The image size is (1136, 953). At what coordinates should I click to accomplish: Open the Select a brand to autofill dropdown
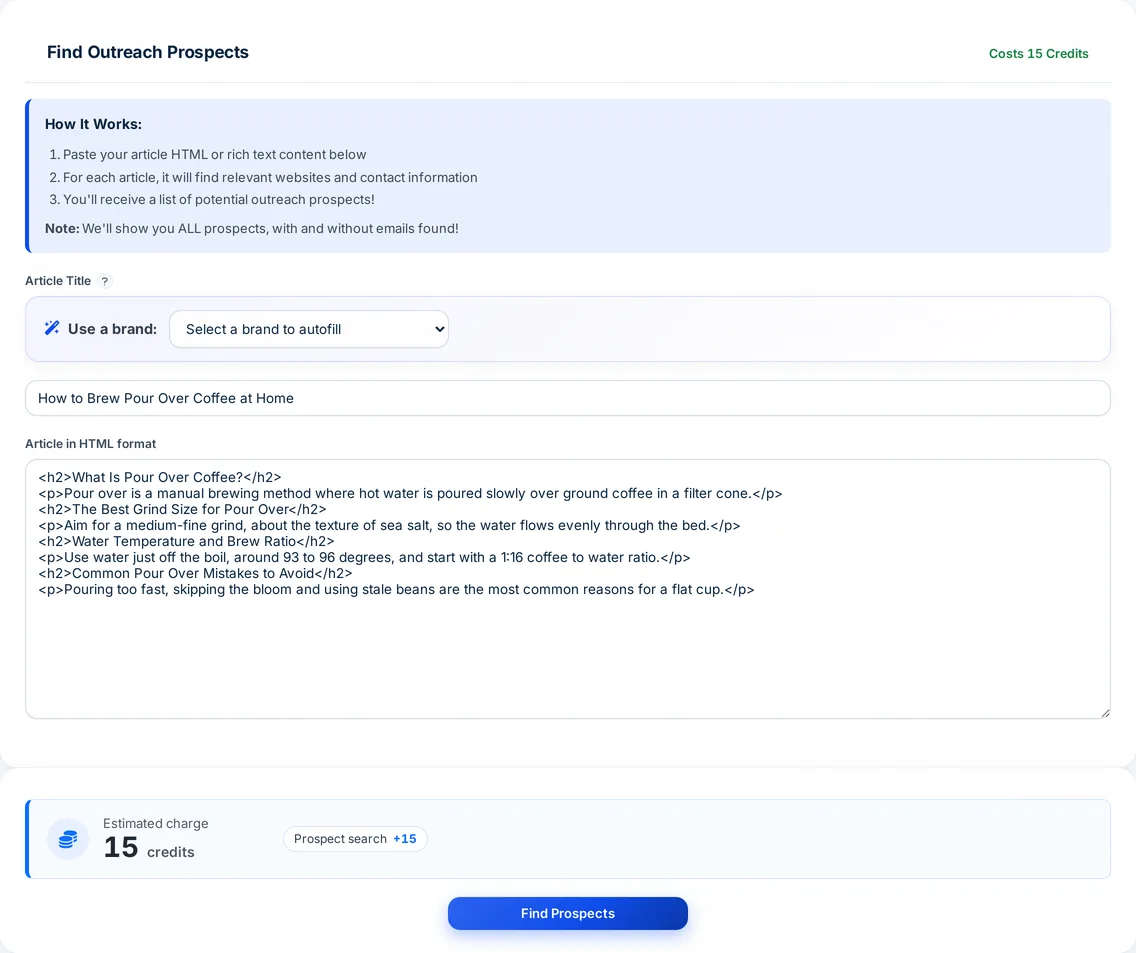point(309,329)
